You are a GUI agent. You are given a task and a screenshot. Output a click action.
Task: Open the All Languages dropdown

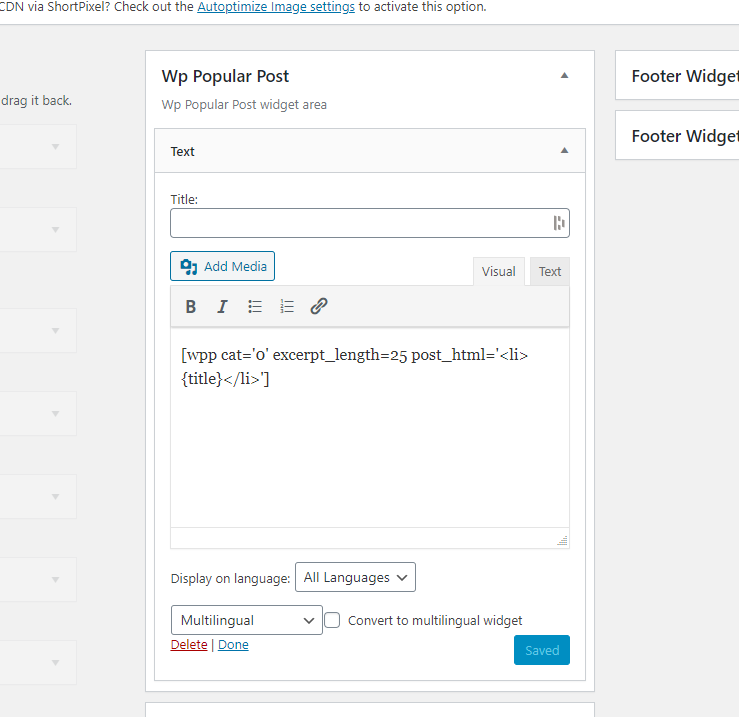point(355,577)
